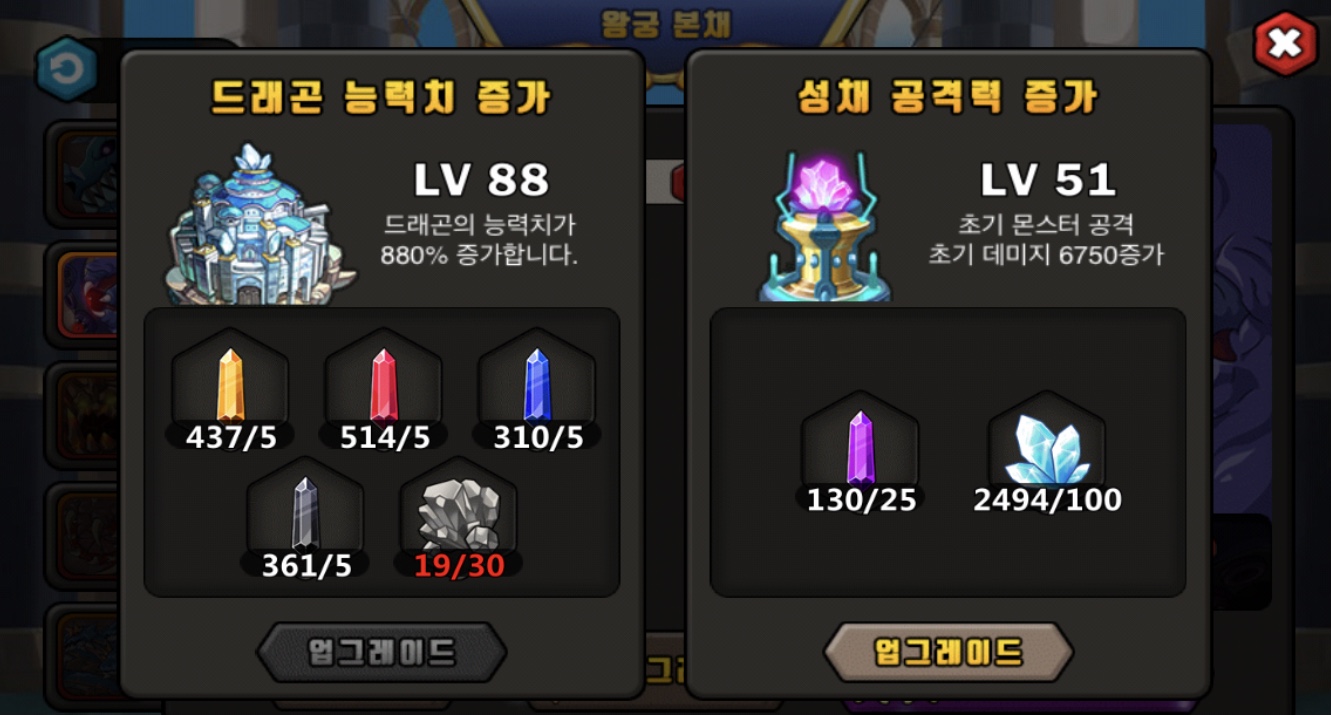Screen dimensions: 1331x715
Task: Tap the ice blue crystal cluster icon
Action: [x=1047, y=449]
